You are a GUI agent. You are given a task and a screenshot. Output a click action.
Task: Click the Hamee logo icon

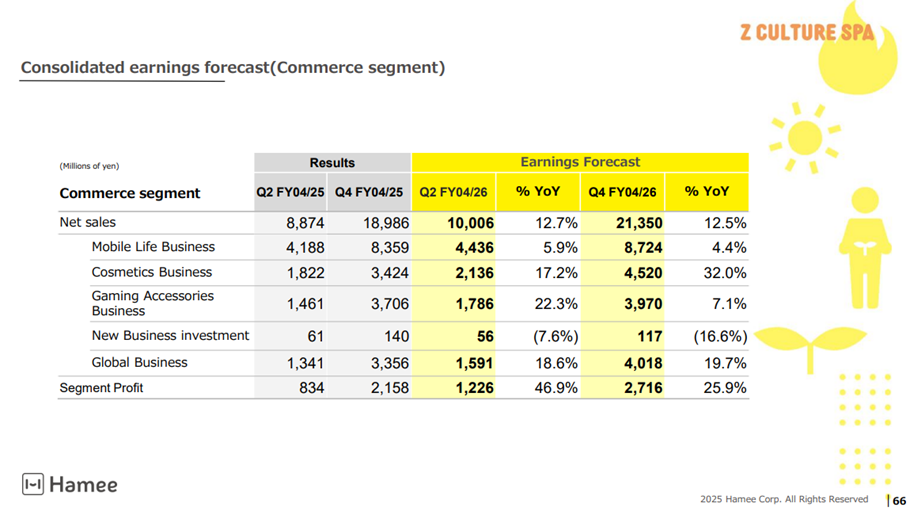[x=32, y=485]
